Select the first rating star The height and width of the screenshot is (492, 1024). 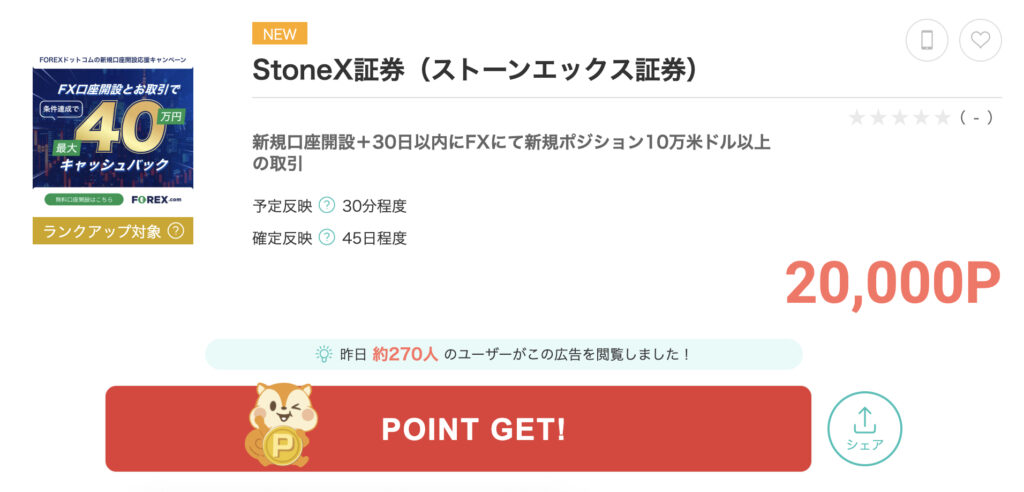coord(857,118)
